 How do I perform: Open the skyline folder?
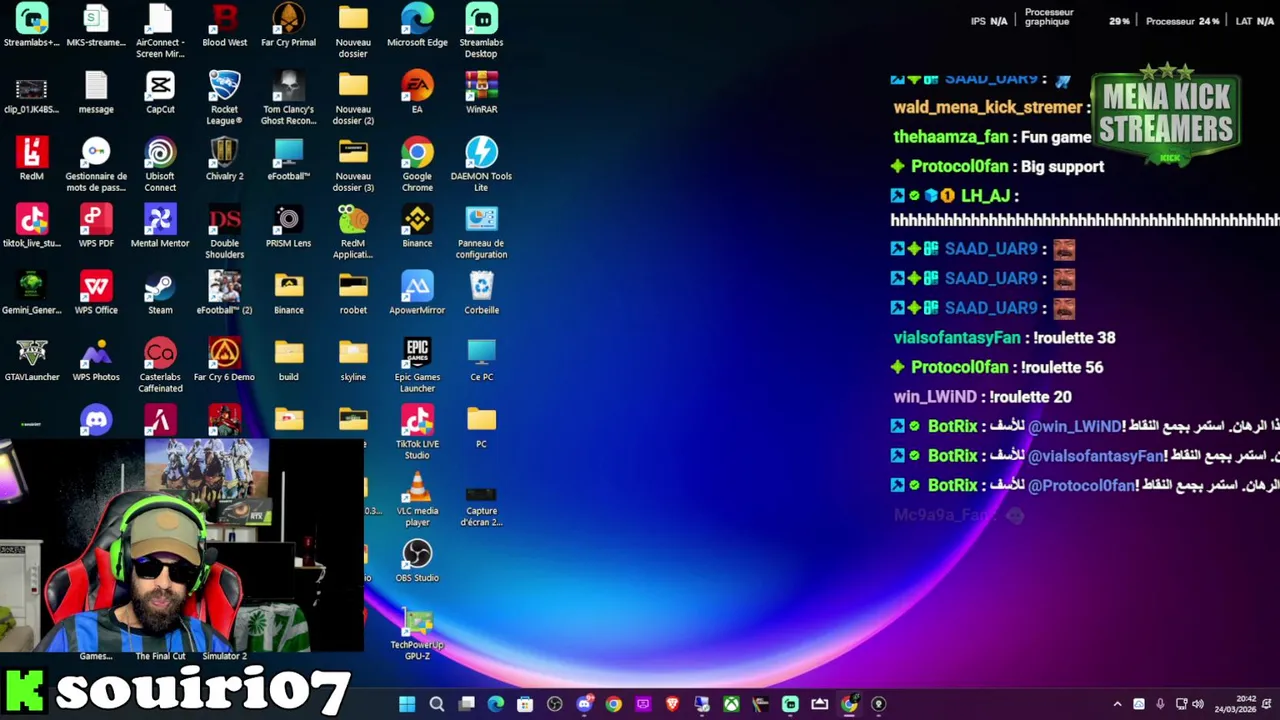click(352, 361)
